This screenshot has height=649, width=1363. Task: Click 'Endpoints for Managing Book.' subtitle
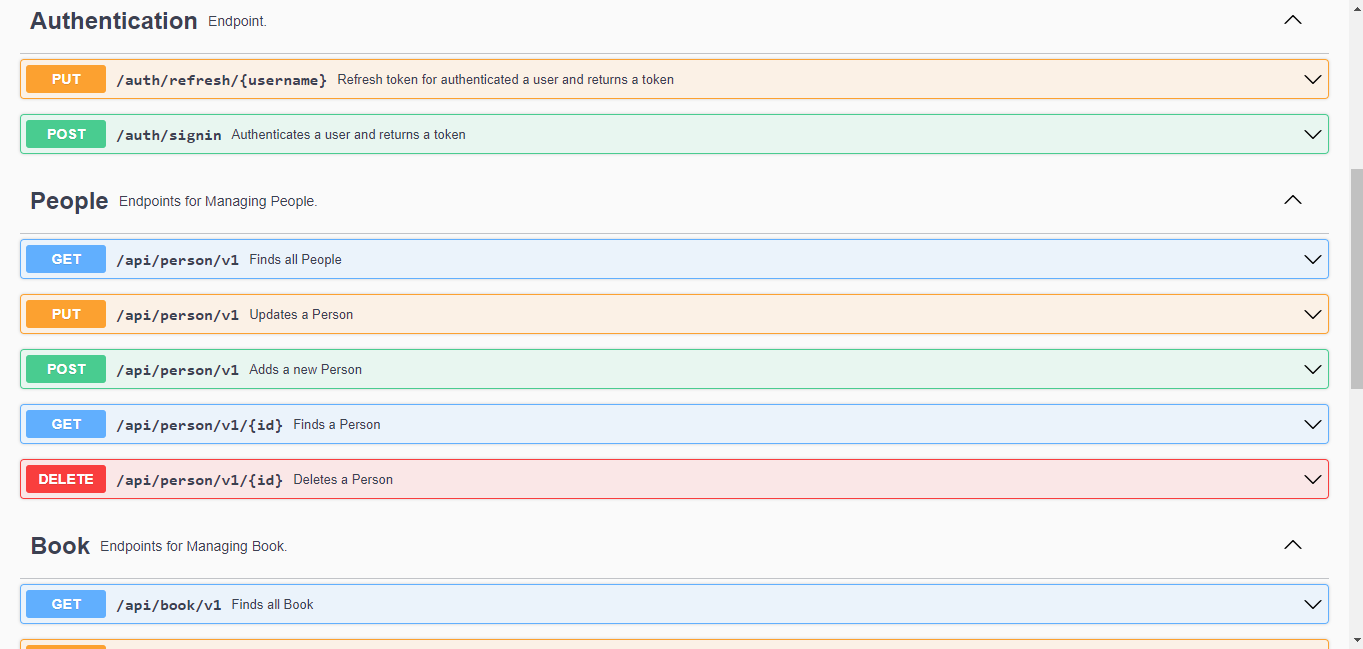194,546
